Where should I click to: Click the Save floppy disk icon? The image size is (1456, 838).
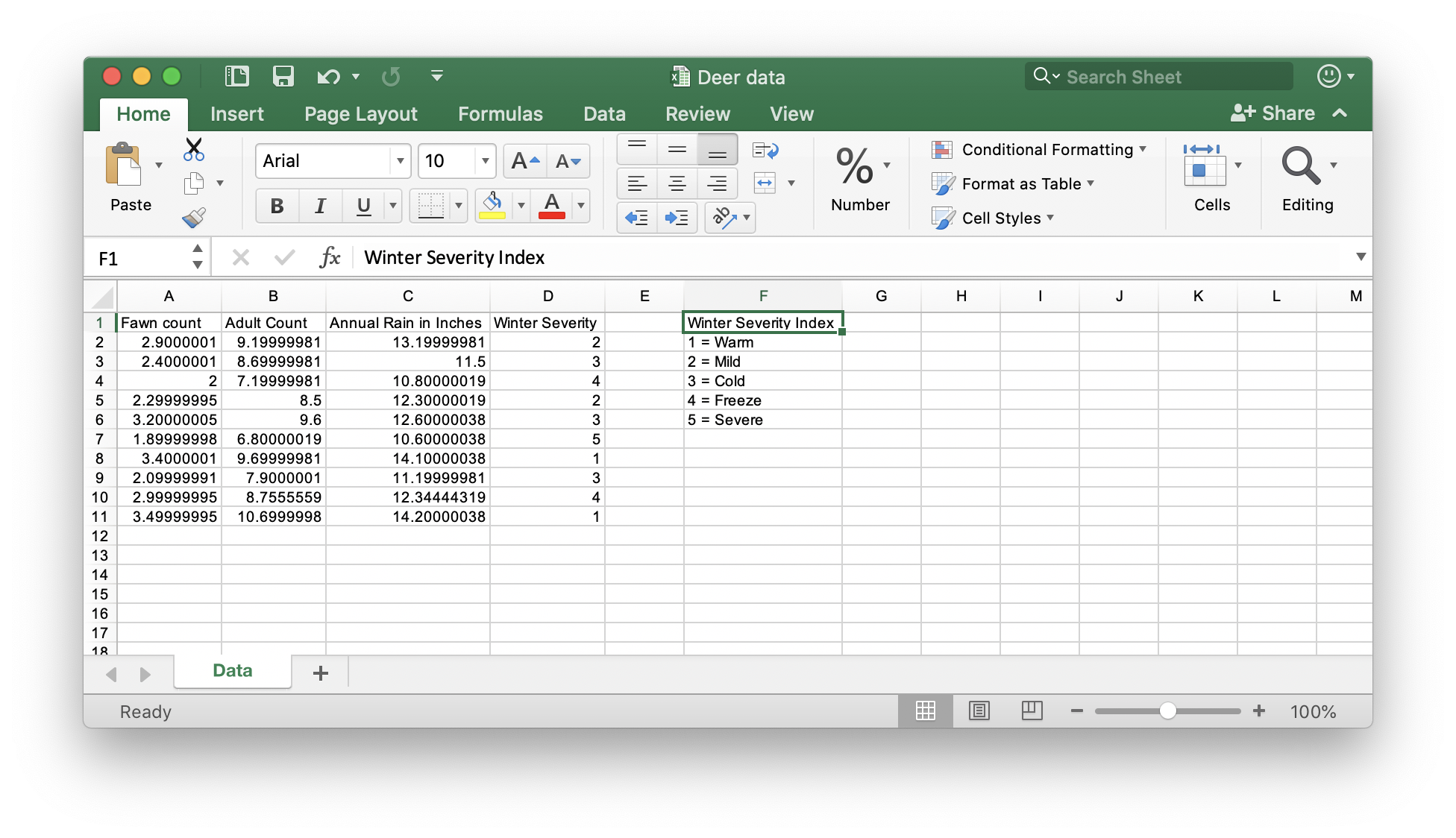(x=283, y=76)
